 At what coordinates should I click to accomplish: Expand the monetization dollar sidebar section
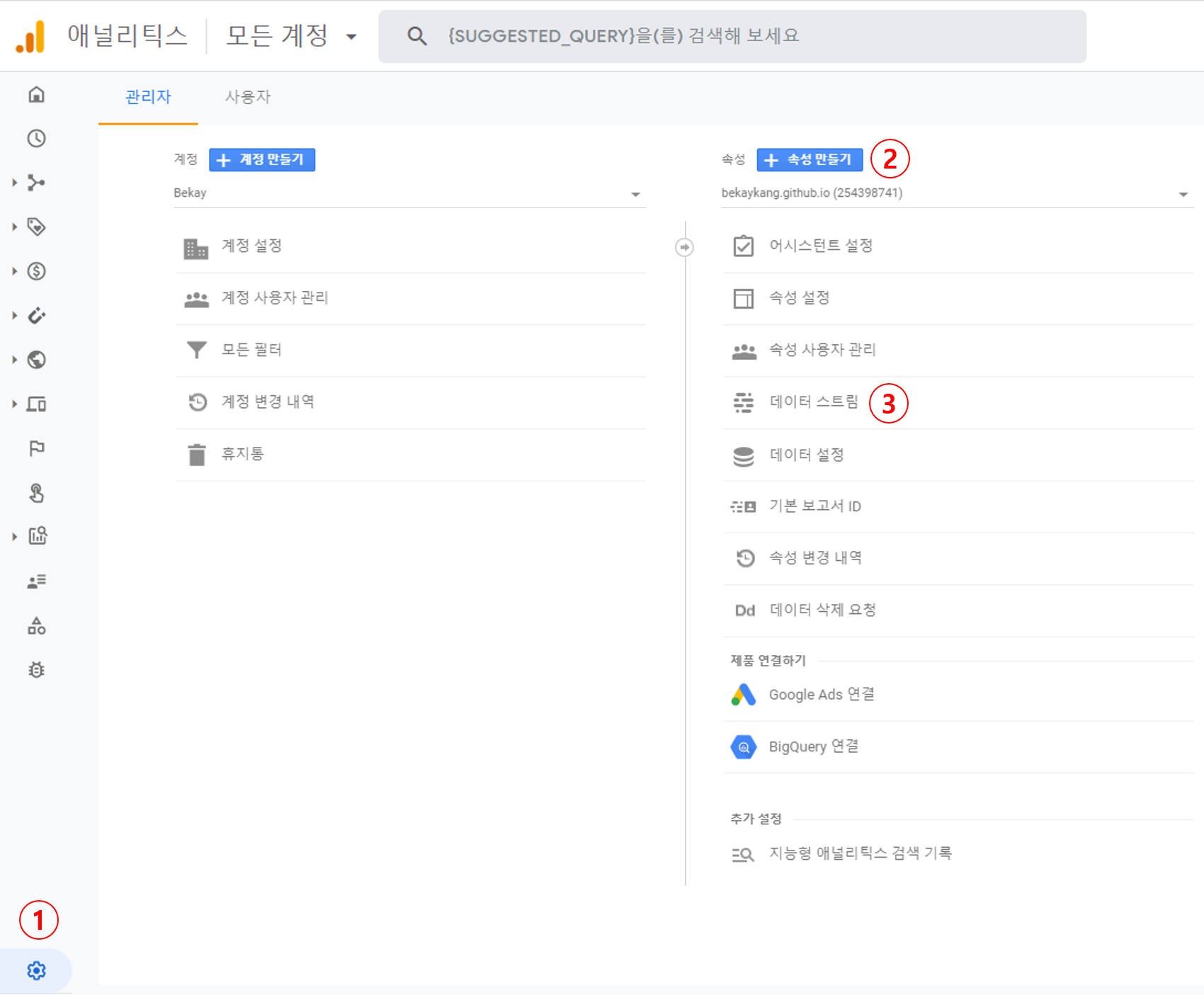click(36, 271)
